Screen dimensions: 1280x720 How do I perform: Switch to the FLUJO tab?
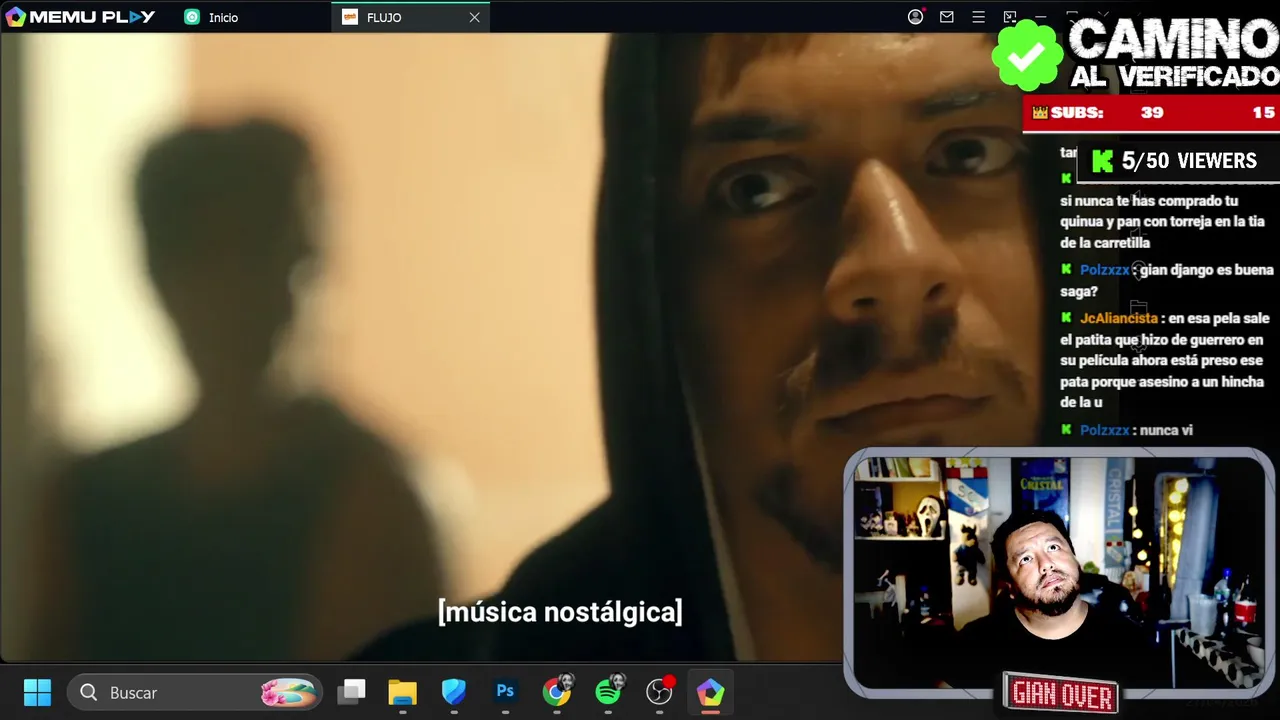click(384, 17)
